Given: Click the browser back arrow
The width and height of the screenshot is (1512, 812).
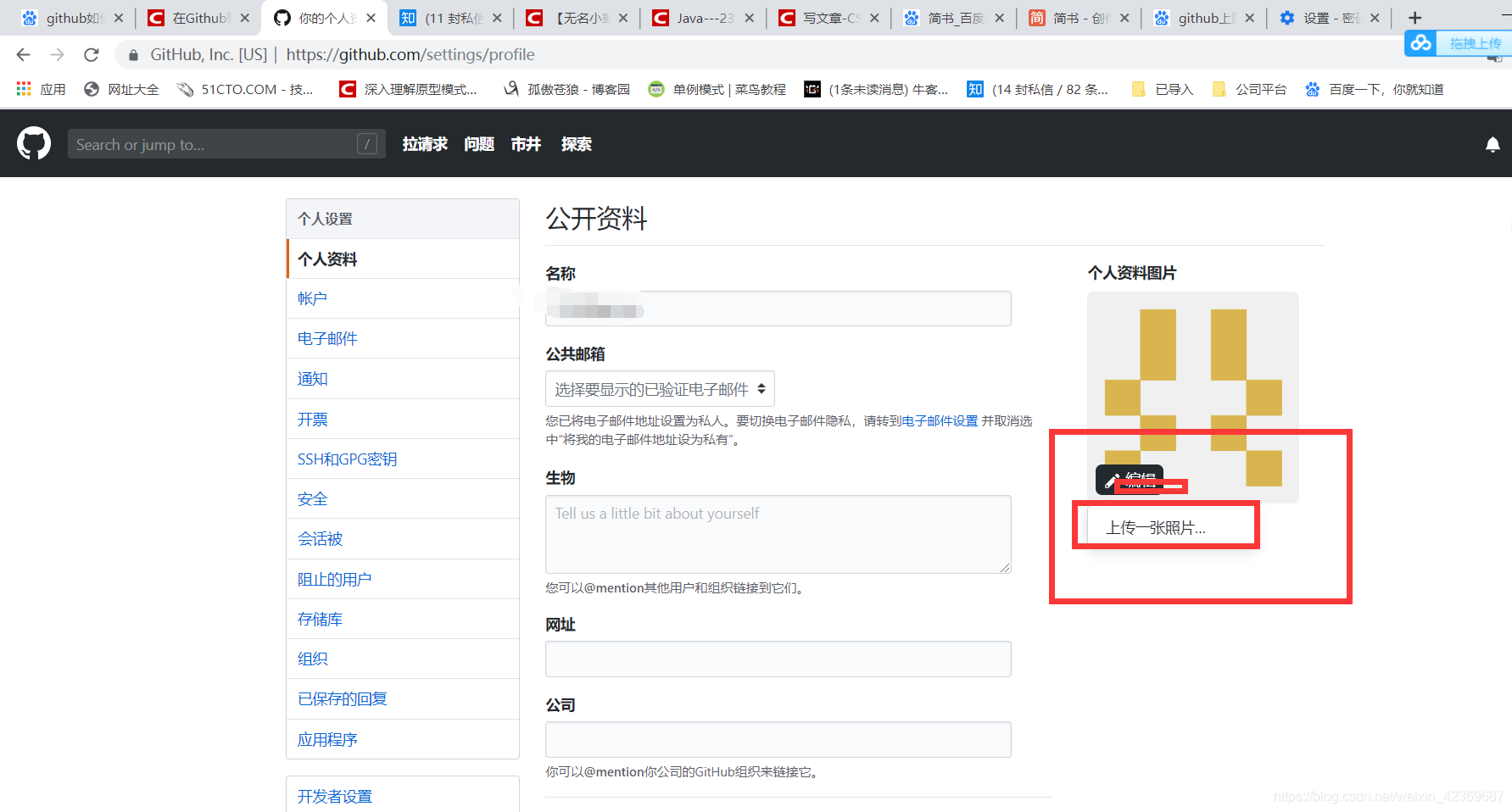Looking at the screenshot, I should (x=22, y=54).
